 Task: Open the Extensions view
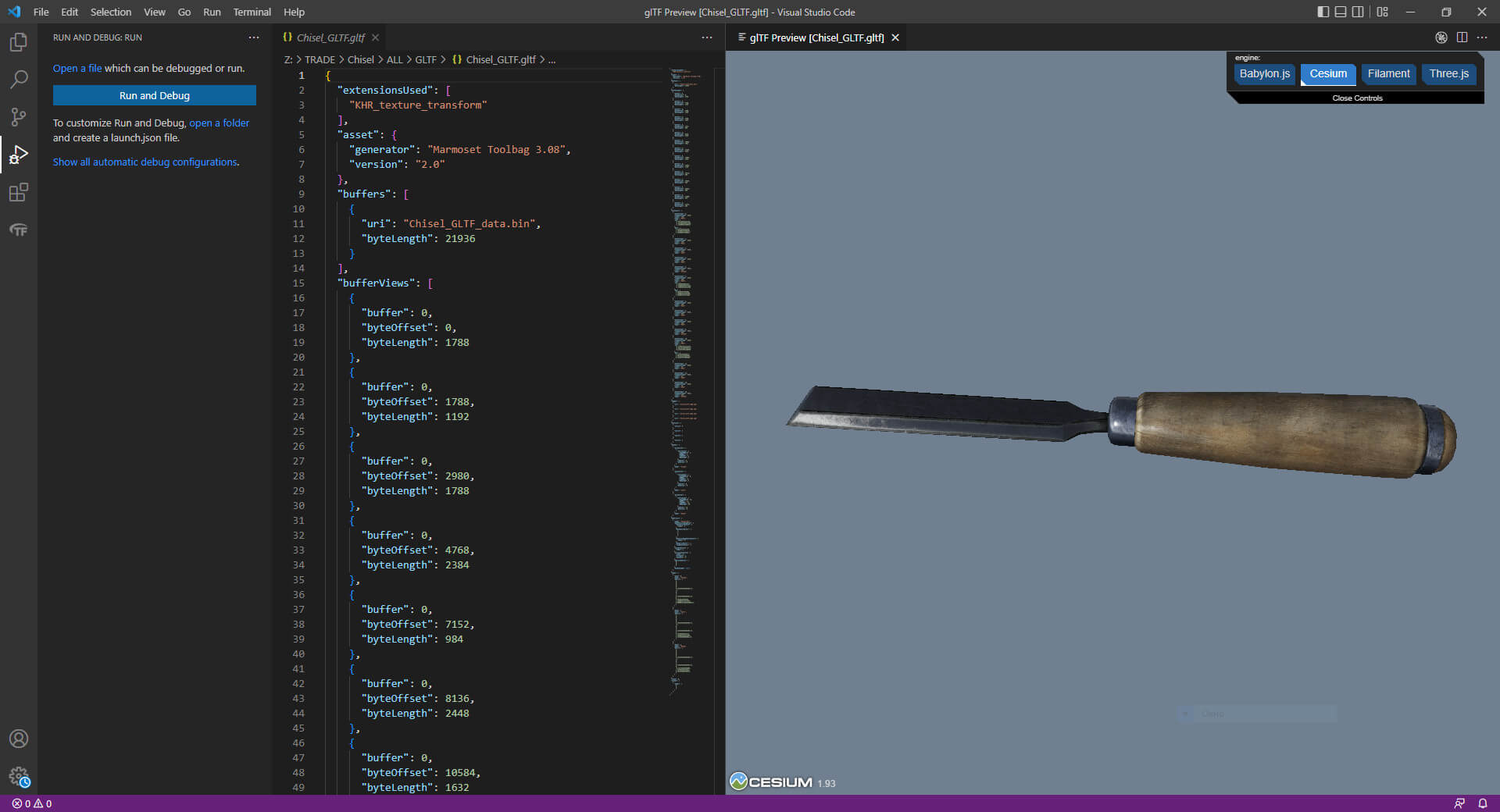click(x=19, y=192)
